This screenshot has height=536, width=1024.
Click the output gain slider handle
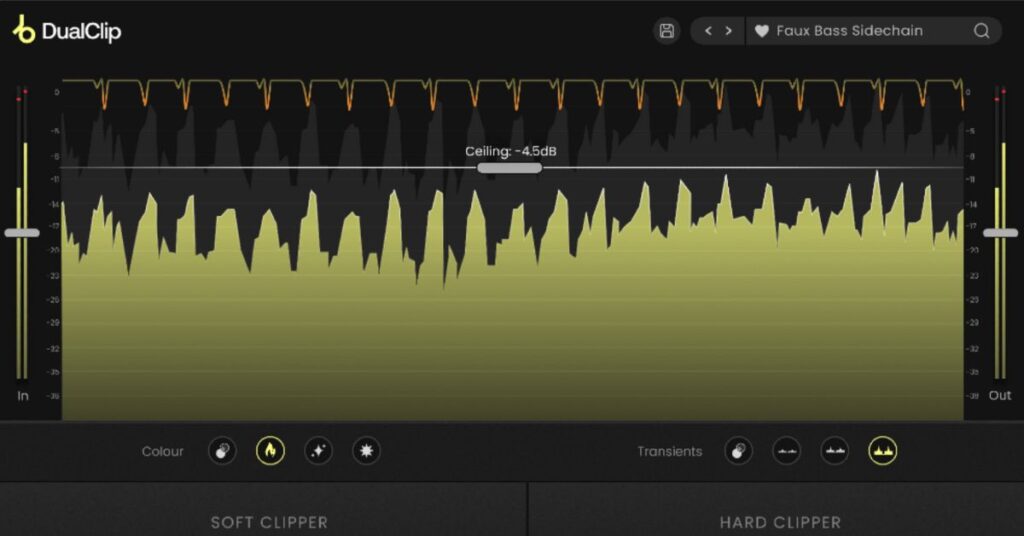[1000, 232]
